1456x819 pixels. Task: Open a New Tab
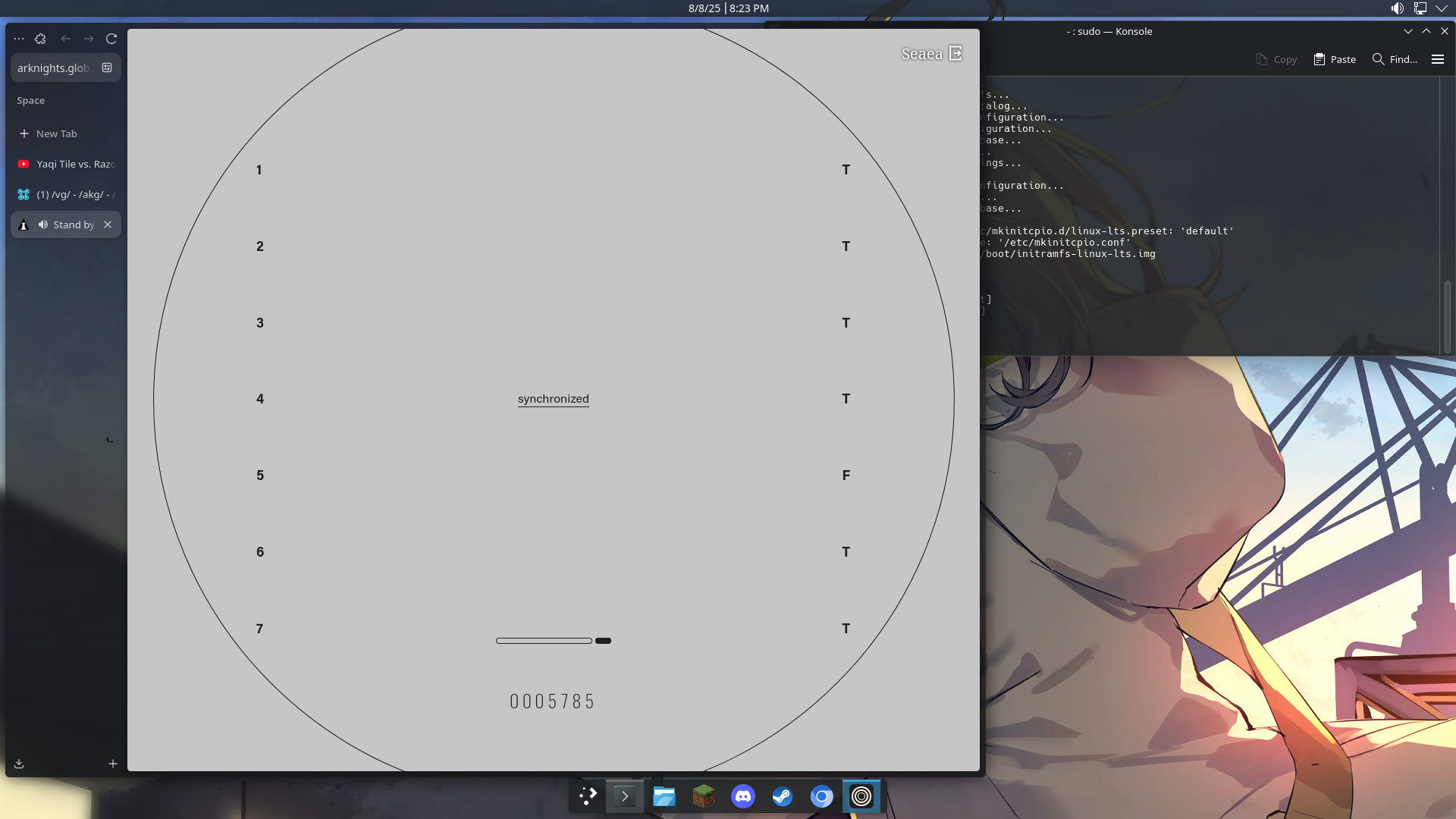click(x=66, y=133)
